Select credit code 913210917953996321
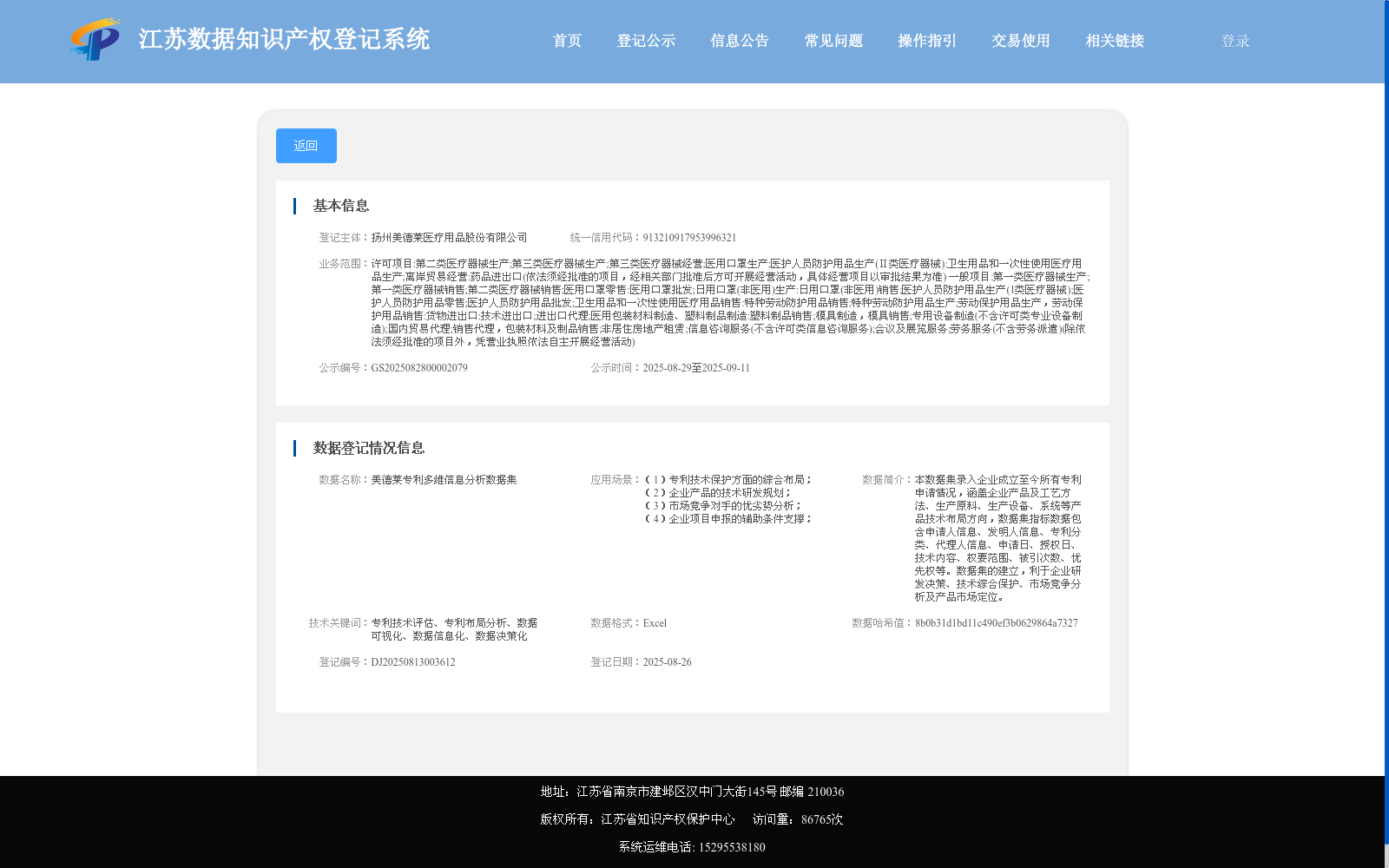 click(x=689, y=238)
